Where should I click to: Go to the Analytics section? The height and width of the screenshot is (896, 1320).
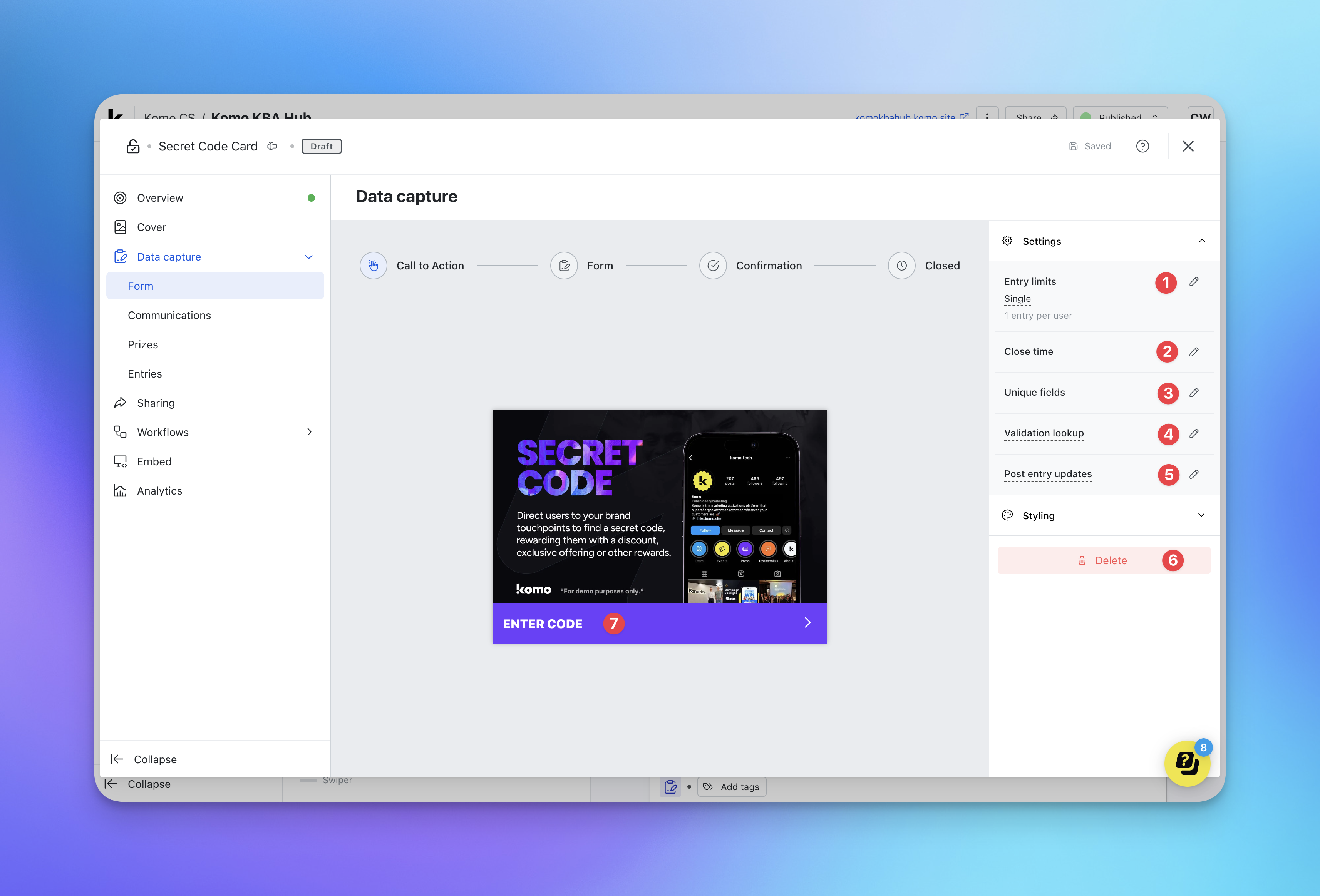pos(159,491)
